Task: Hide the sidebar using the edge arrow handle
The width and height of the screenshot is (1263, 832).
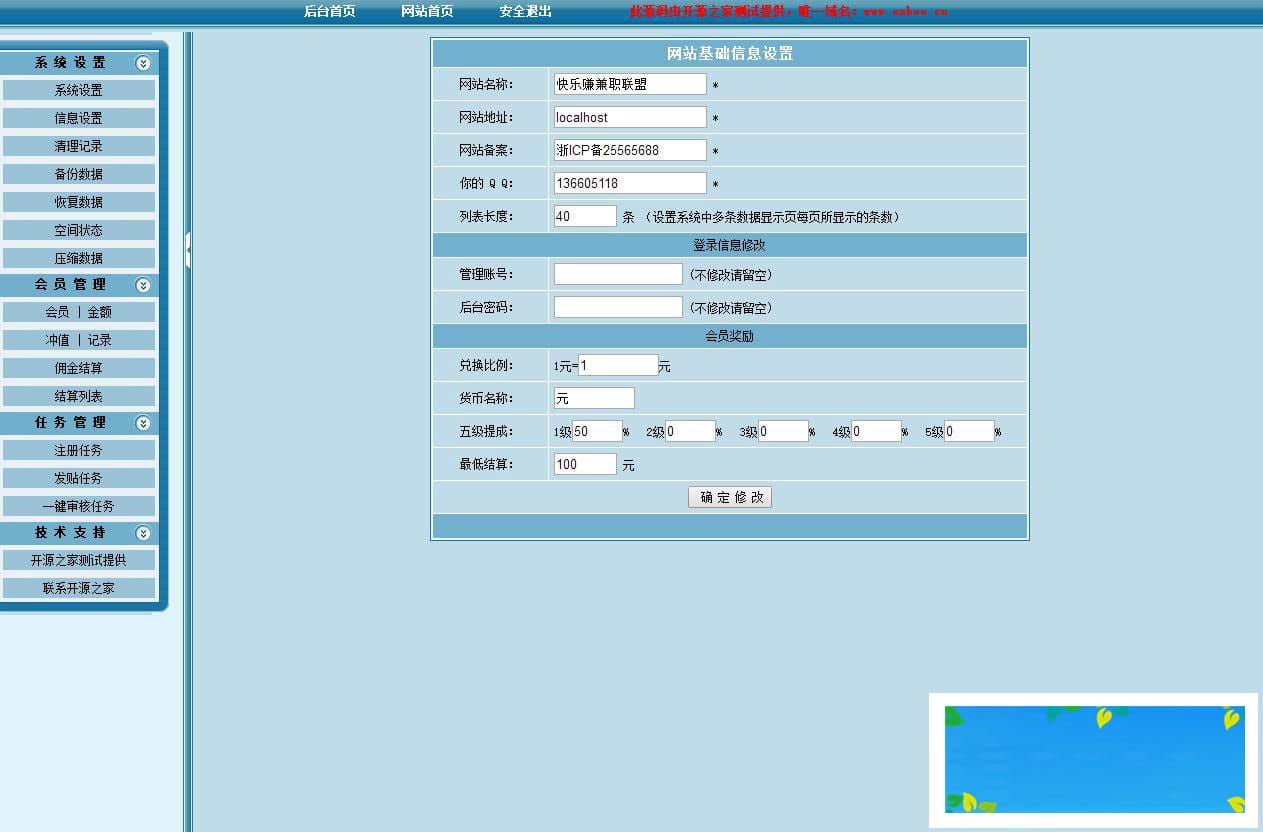Action: pyautogui.click(x=186, y=250)
